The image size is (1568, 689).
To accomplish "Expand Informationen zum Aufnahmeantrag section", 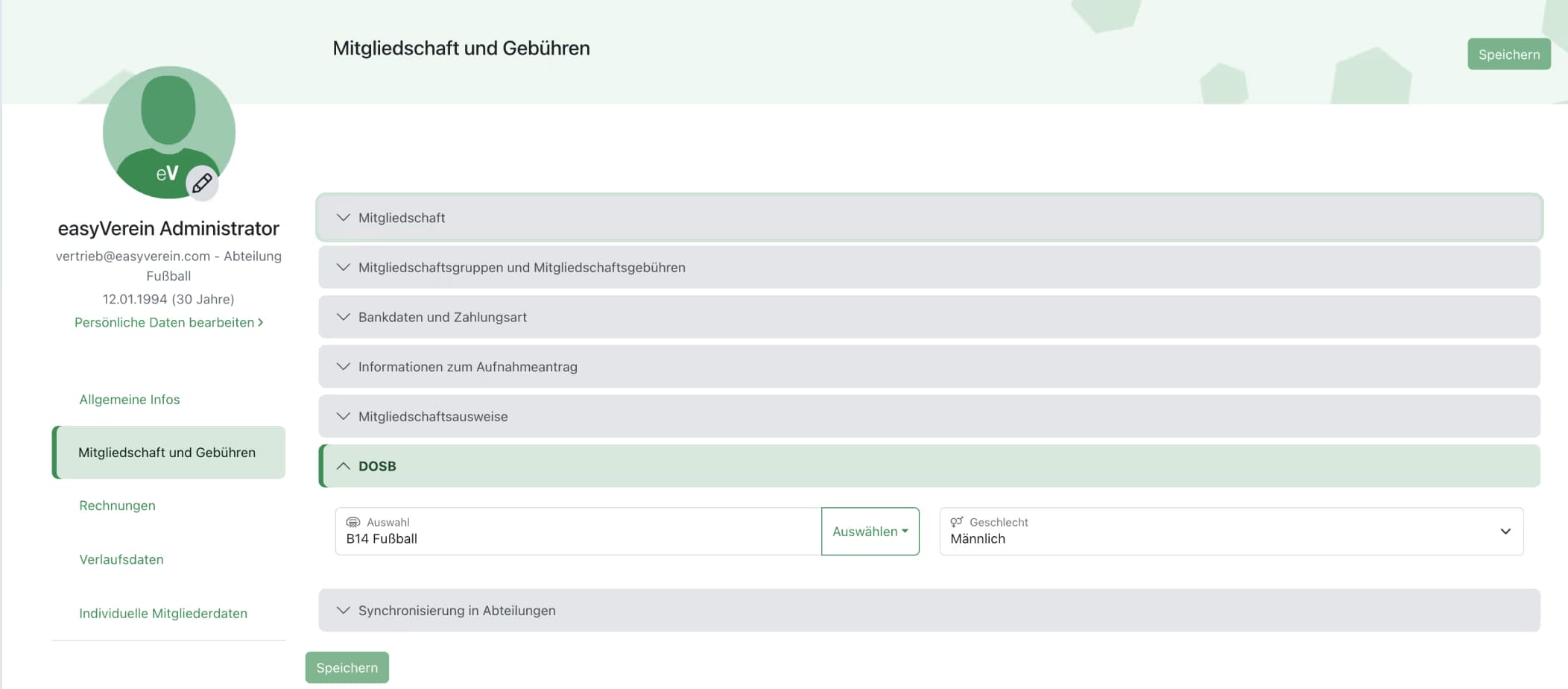I will 929,367.
